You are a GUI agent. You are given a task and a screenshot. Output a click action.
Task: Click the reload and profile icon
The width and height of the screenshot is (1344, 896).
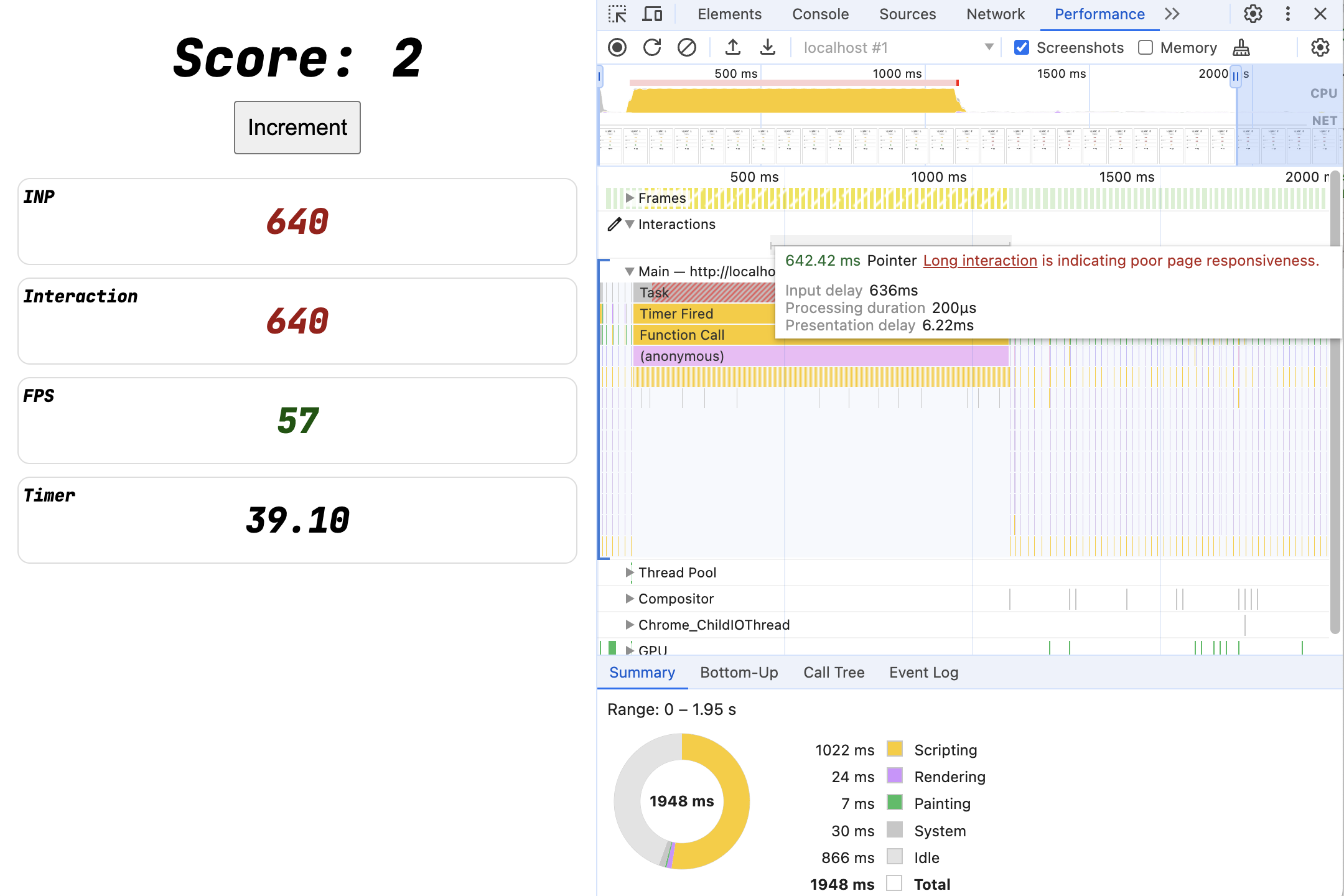[651, 47]
